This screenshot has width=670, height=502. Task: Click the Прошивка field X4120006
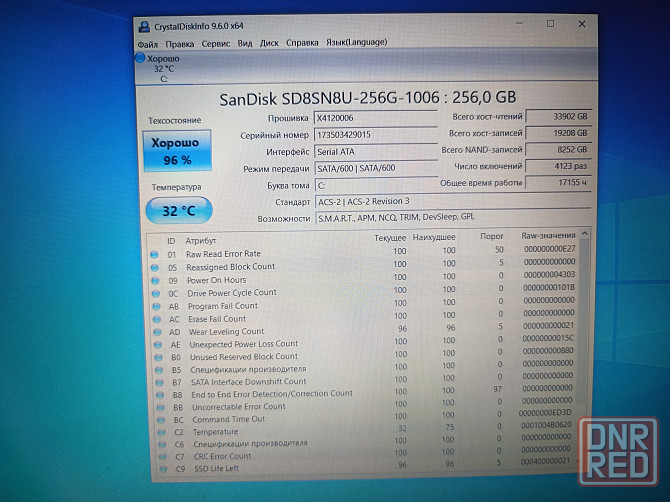coord(376,118)
